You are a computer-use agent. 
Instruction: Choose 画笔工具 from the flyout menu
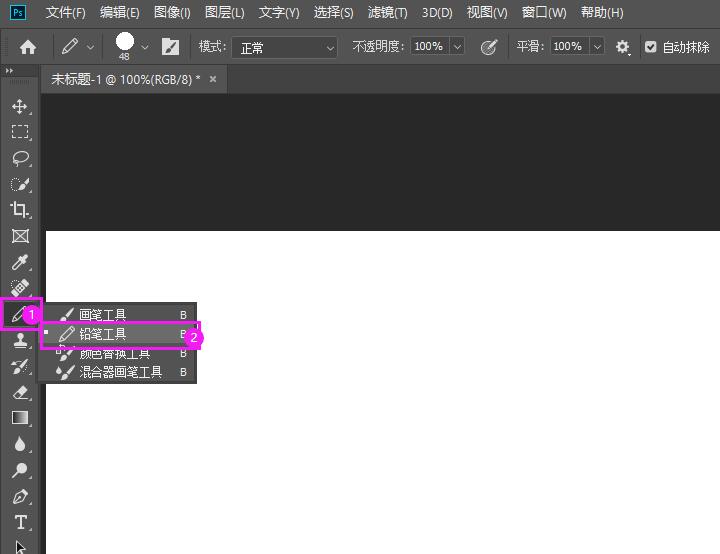pos(118,315)
